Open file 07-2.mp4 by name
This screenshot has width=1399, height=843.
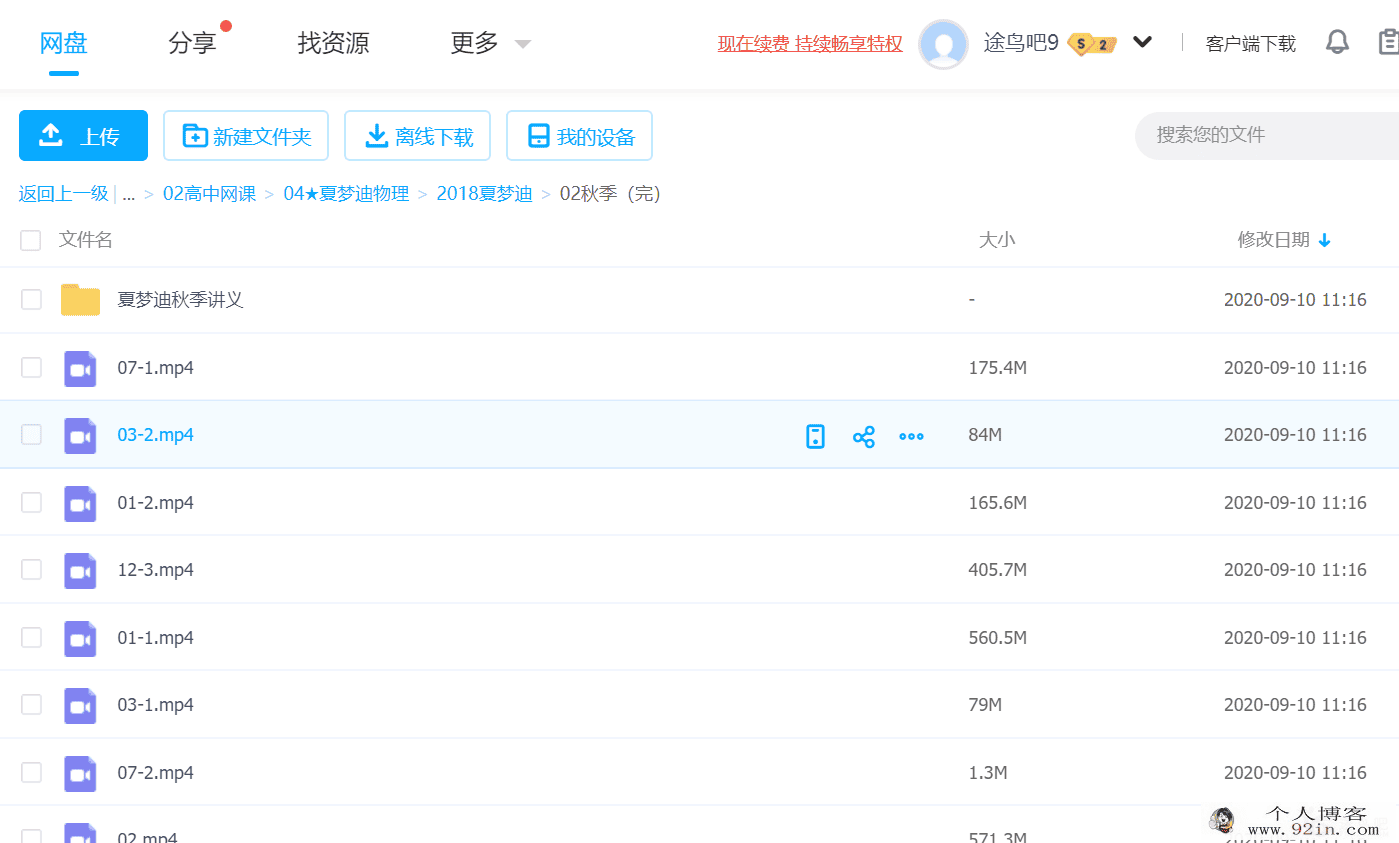[x=155, y=773]
